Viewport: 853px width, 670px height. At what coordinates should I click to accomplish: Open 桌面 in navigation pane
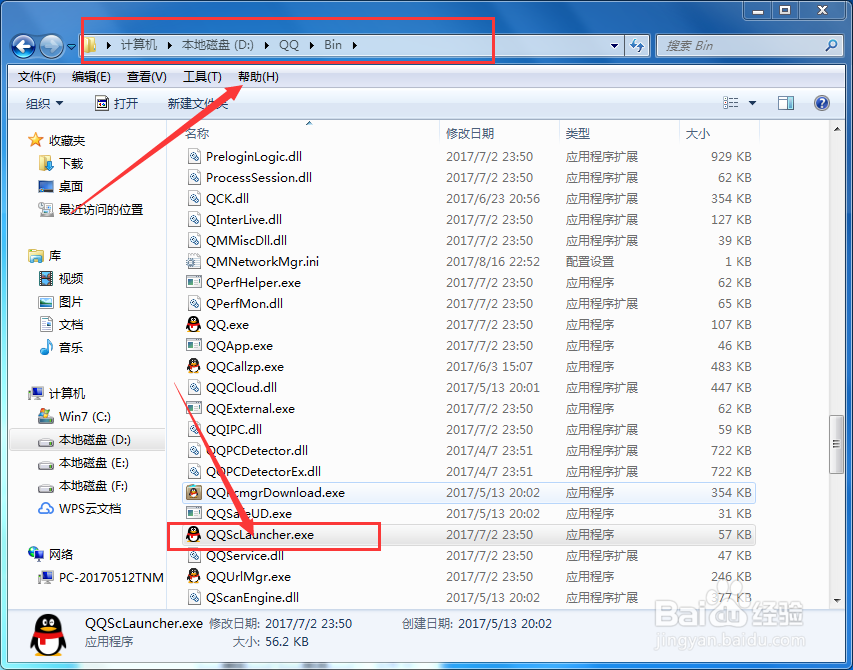tap(71, 186)
